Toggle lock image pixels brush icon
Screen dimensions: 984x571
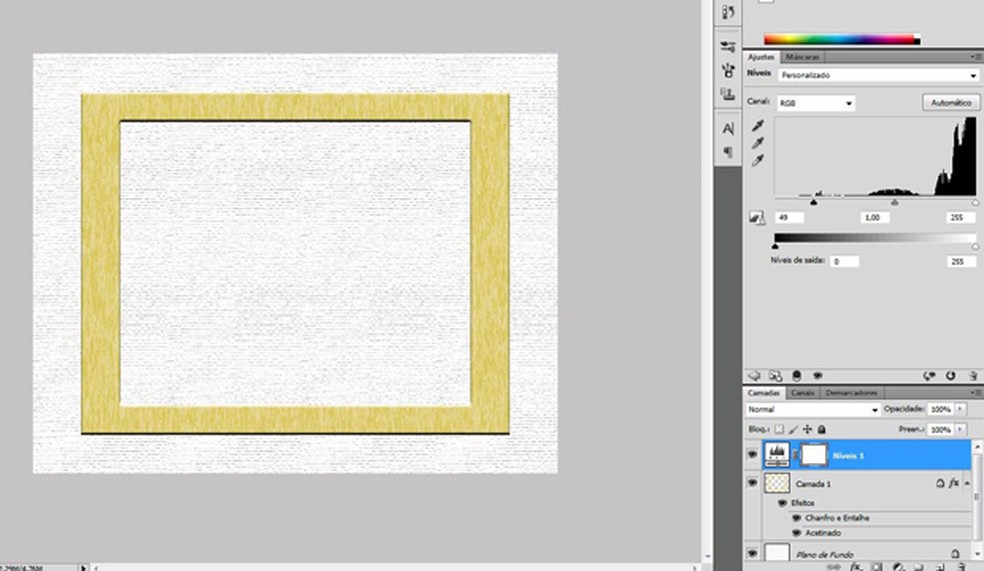pyautogui.click(x=793, y=429)
